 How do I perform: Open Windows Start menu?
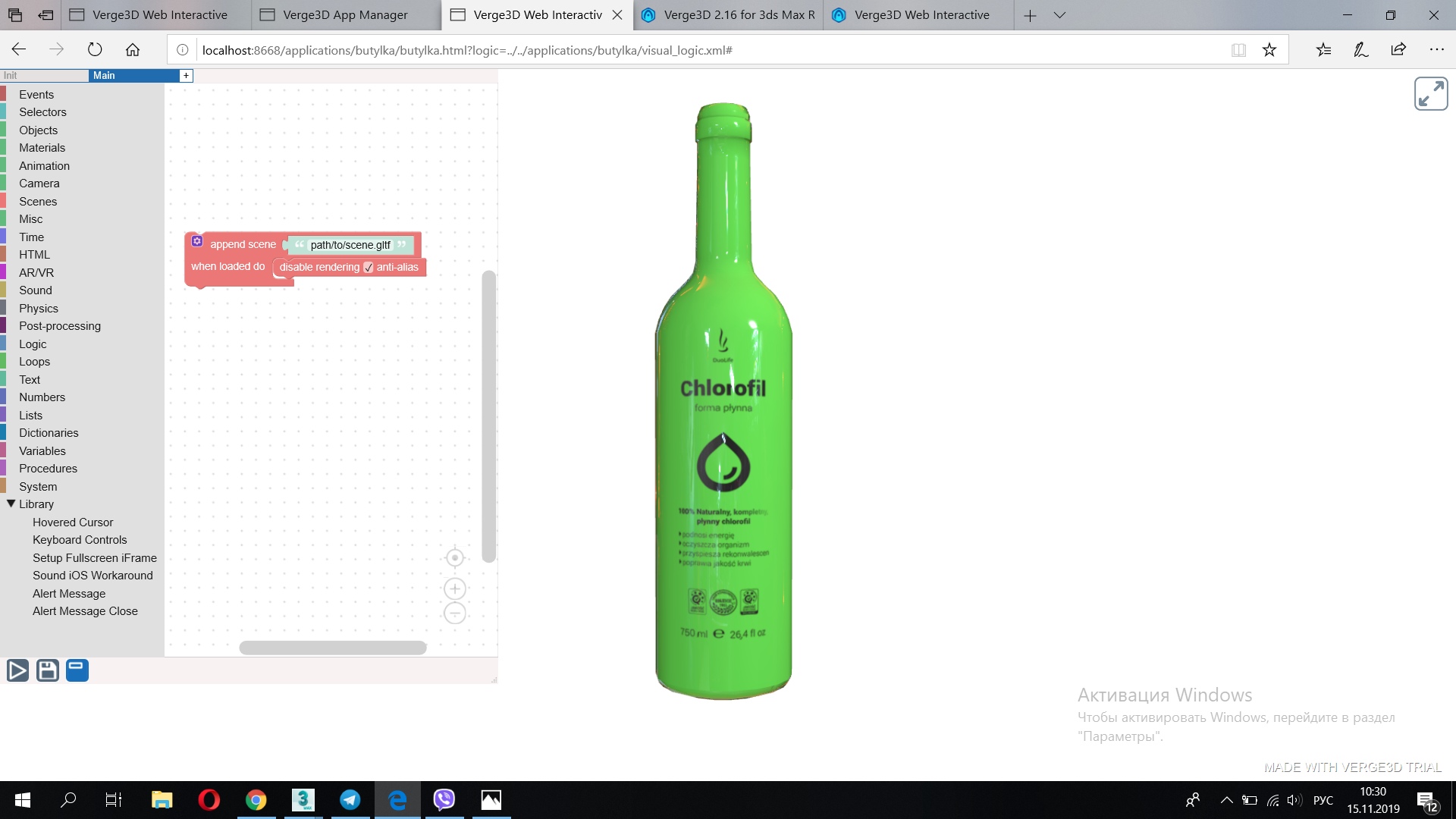point(23,800)
